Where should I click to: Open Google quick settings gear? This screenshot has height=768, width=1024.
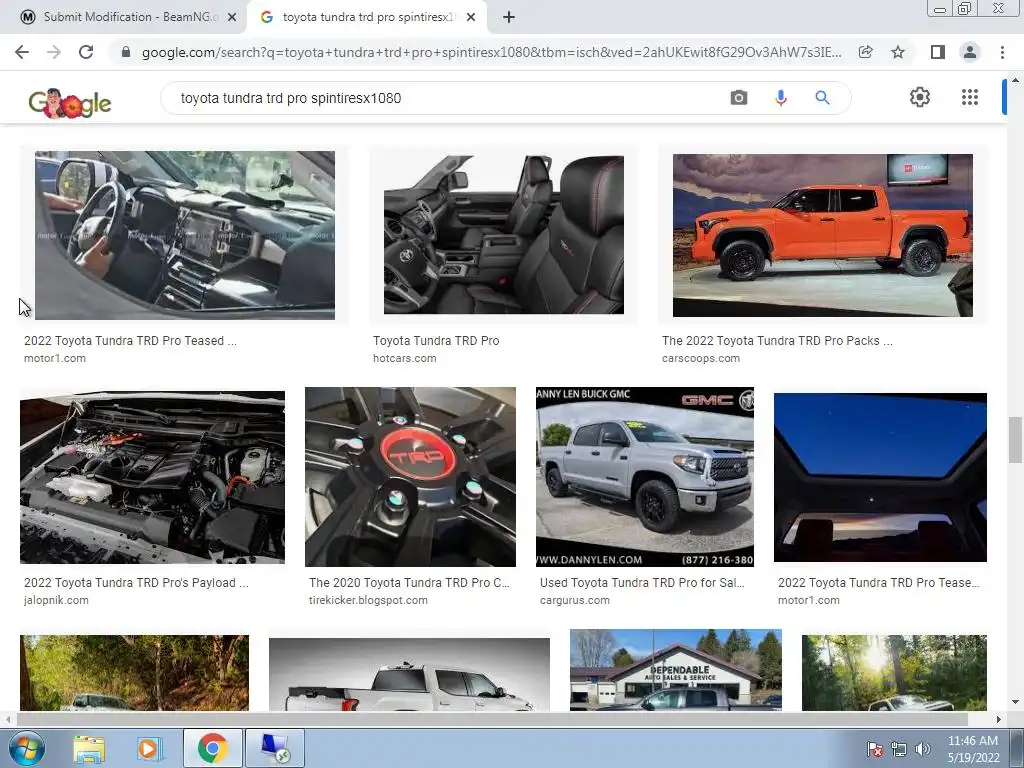[x=920, y=97]
